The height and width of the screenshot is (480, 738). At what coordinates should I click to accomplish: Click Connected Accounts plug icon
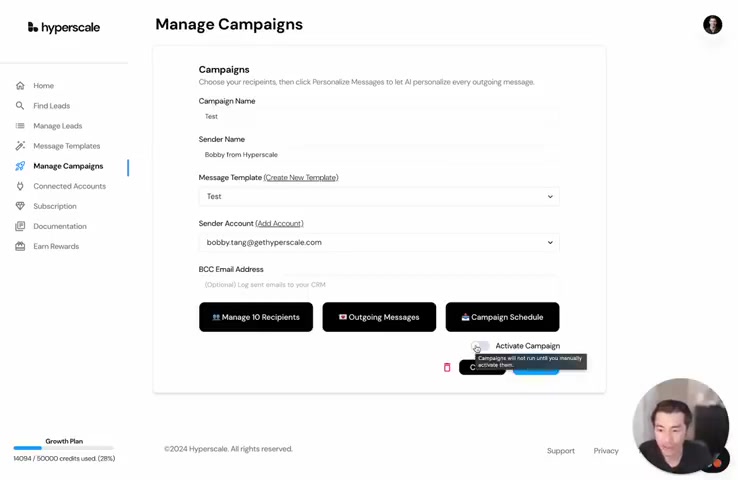pos(20,186)
